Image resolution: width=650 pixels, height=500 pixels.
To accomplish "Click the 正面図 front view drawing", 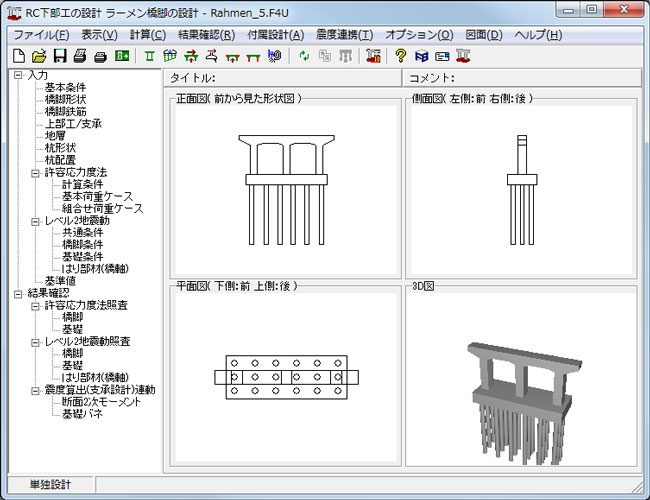I will pyautogui.click(x=285, y=190).
